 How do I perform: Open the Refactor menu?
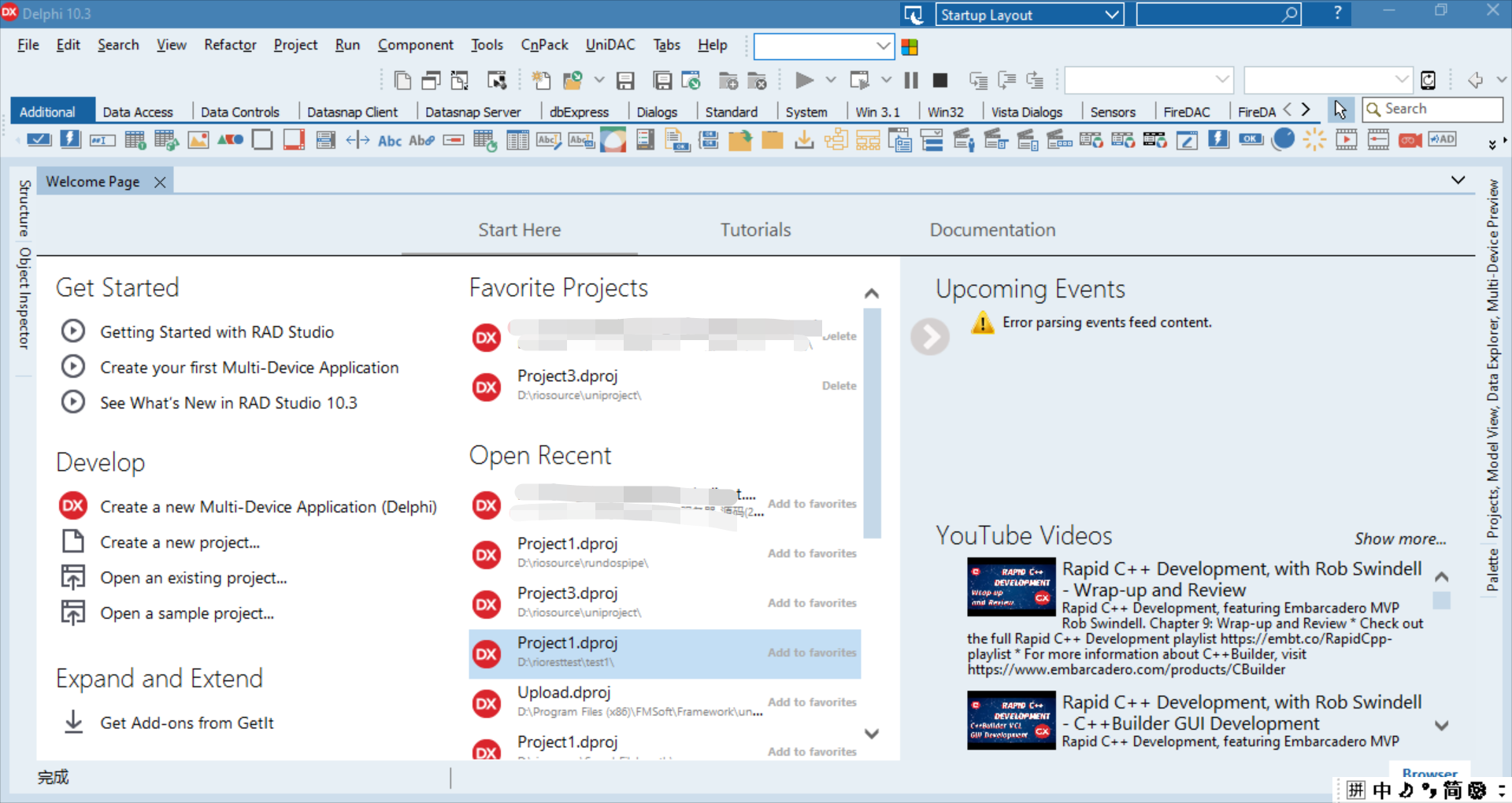pyautogui.click(x=230, y=45)
